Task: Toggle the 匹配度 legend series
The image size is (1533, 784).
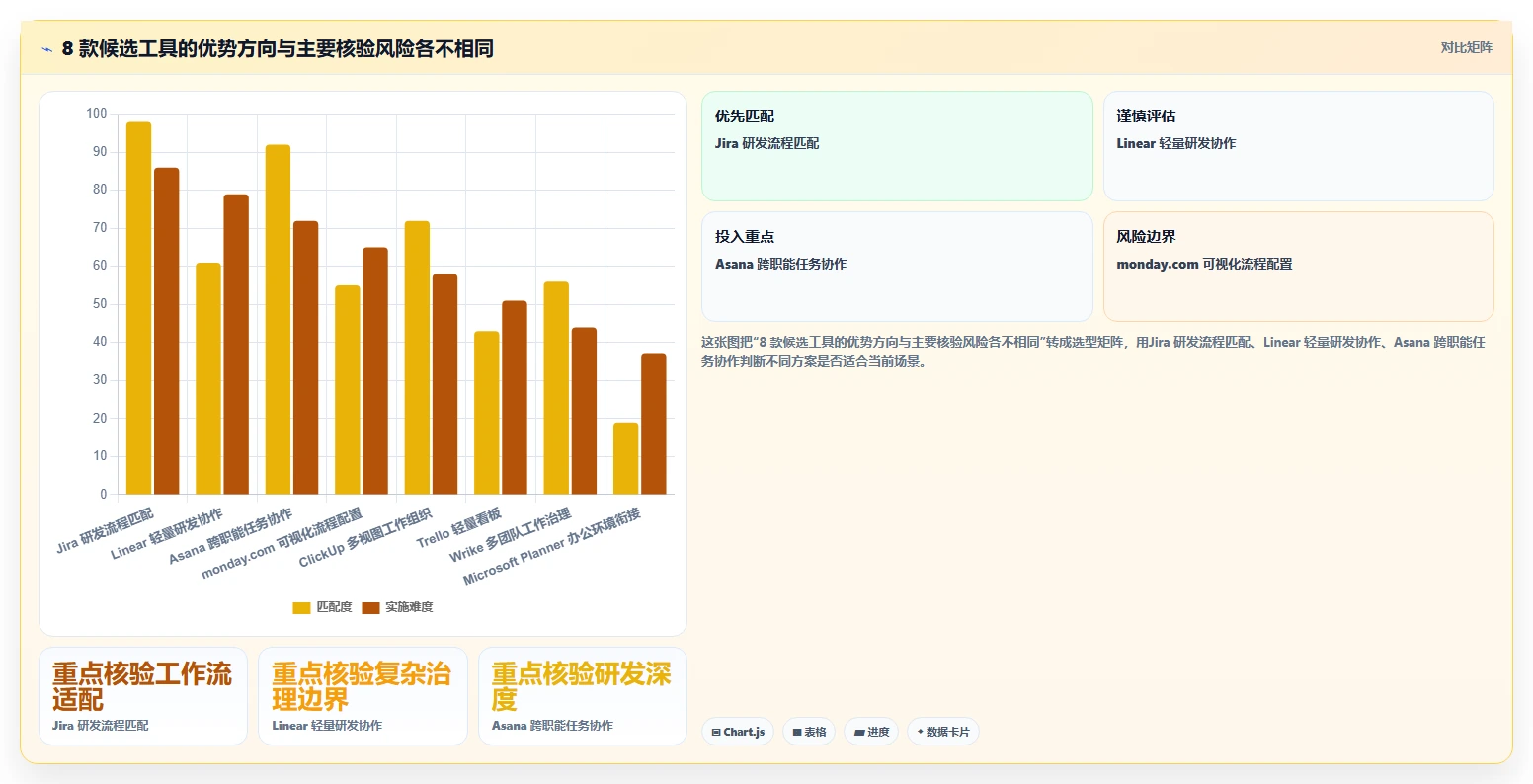Action: (322, 607)
